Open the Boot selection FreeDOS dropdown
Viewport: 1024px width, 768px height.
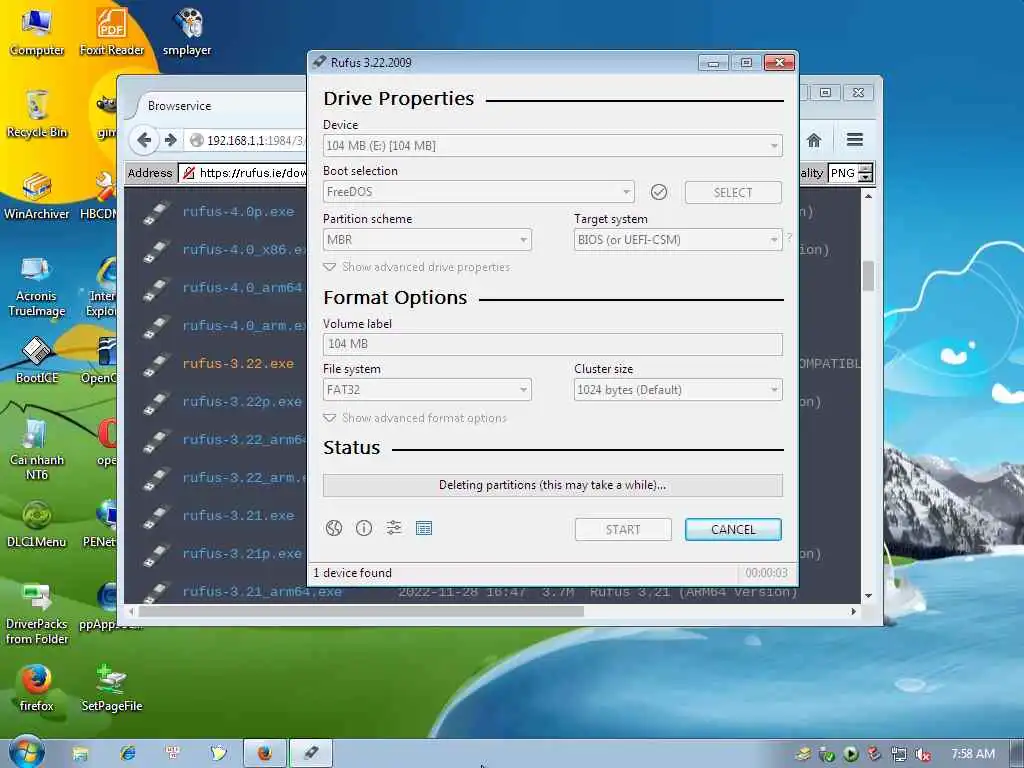[x=479, y=192]
